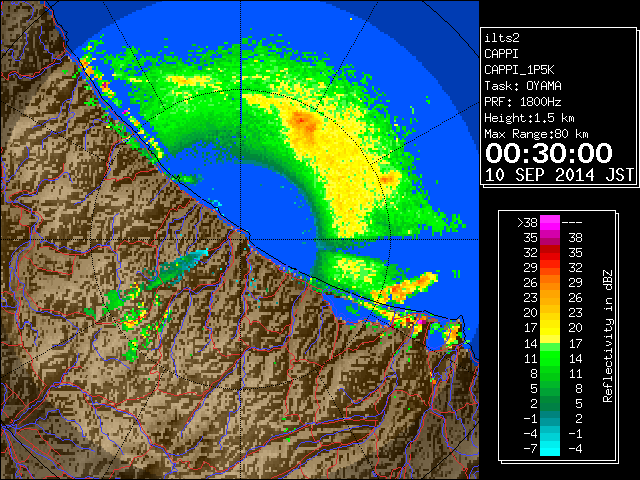The image size is (640, 480).
Task: Click the '>38' legend label
Action: coord(527,223)
